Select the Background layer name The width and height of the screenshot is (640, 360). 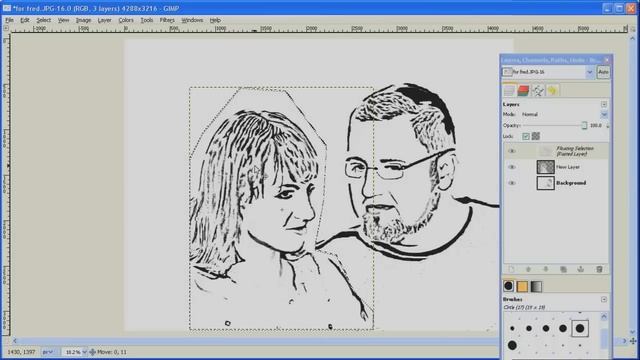[x=571, y=183]
